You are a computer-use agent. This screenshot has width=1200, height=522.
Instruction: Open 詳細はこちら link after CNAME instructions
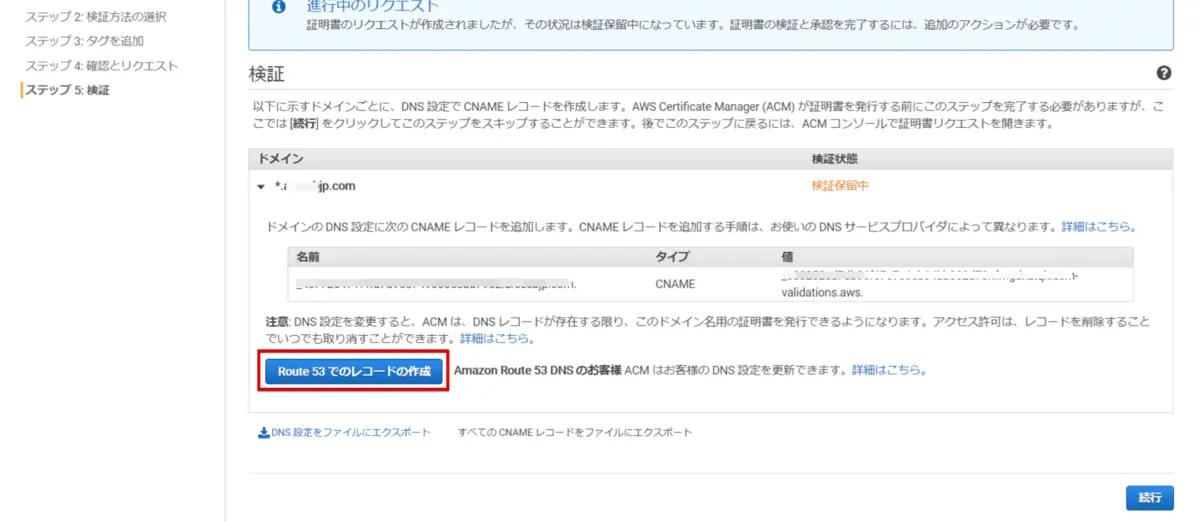tap(1098, 228)
